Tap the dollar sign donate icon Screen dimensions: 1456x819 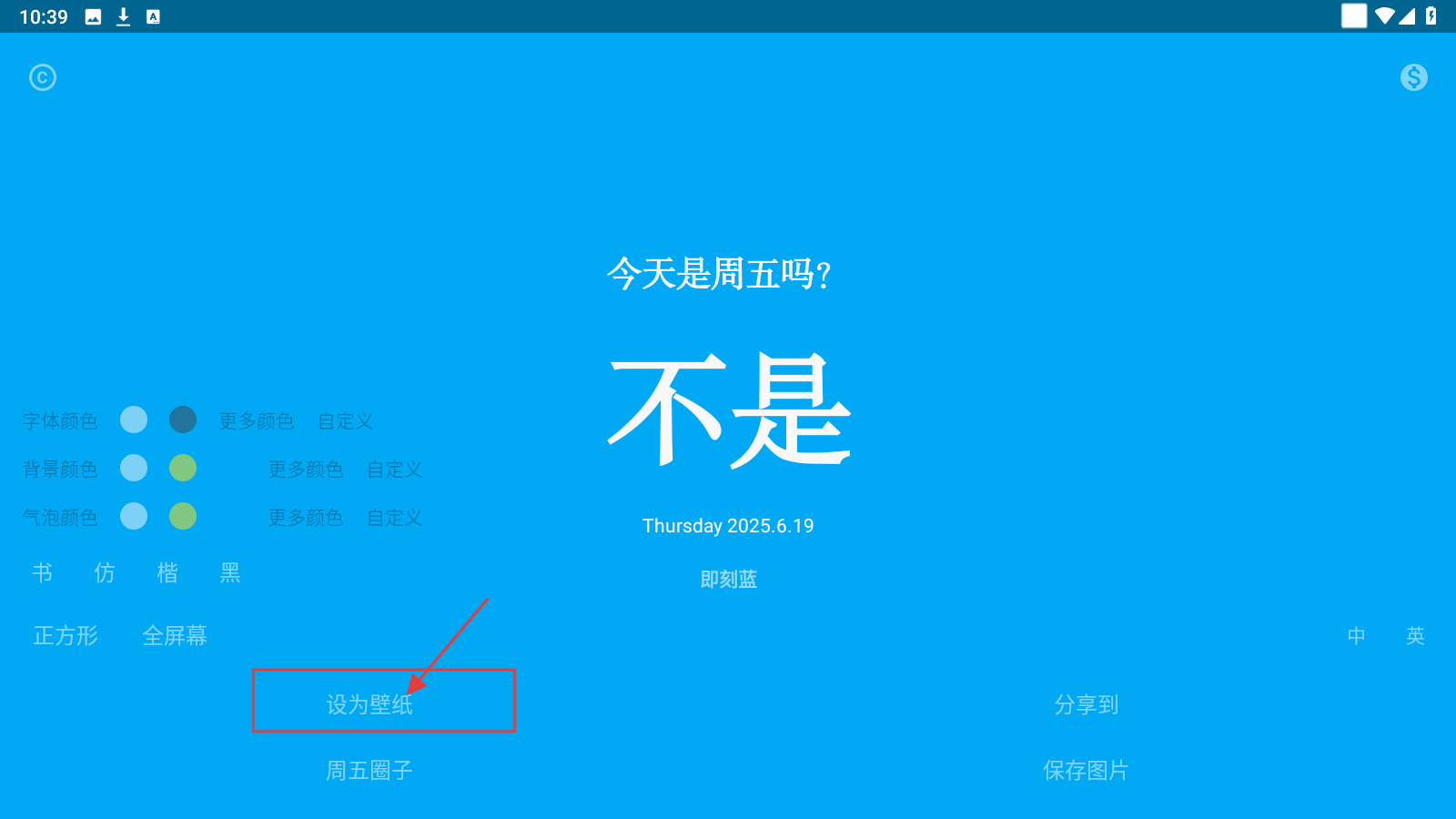pos(1413,77)
